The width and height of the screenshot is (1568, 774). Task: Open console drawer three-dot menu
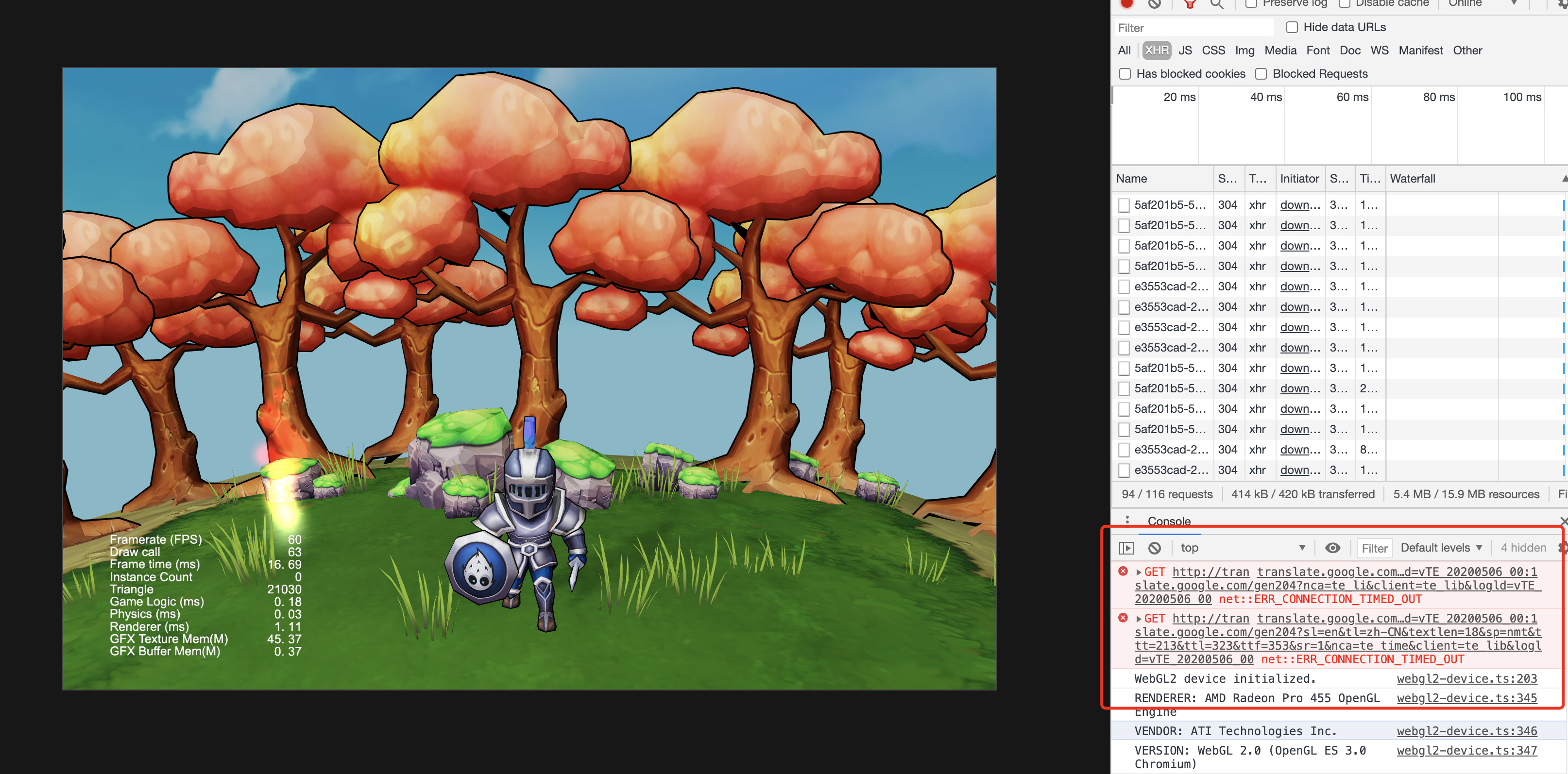tap(1127, 520)
